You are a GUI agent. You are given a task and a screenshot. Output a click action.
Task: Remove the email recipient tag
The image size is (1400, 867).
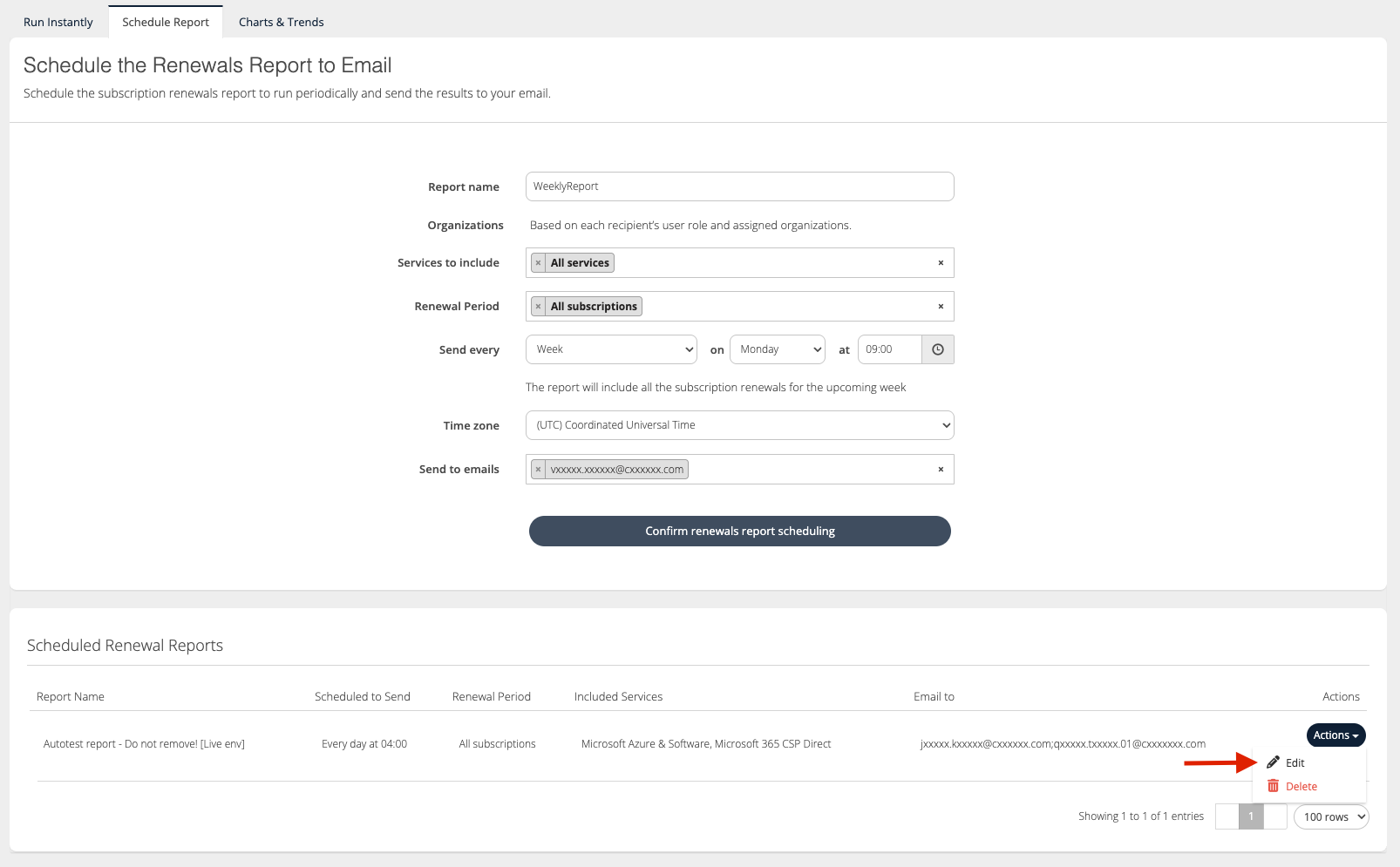(x=539, y=470)
